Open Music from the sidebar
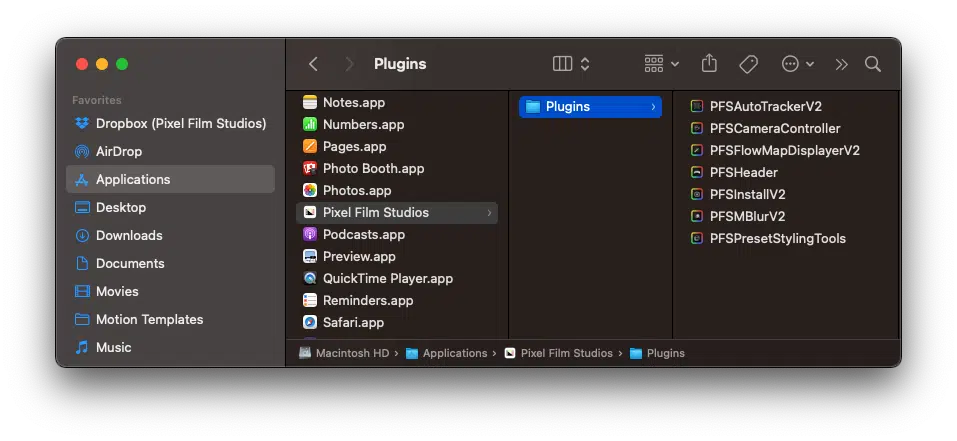This screenshot has width=957, height=441. 170,347
